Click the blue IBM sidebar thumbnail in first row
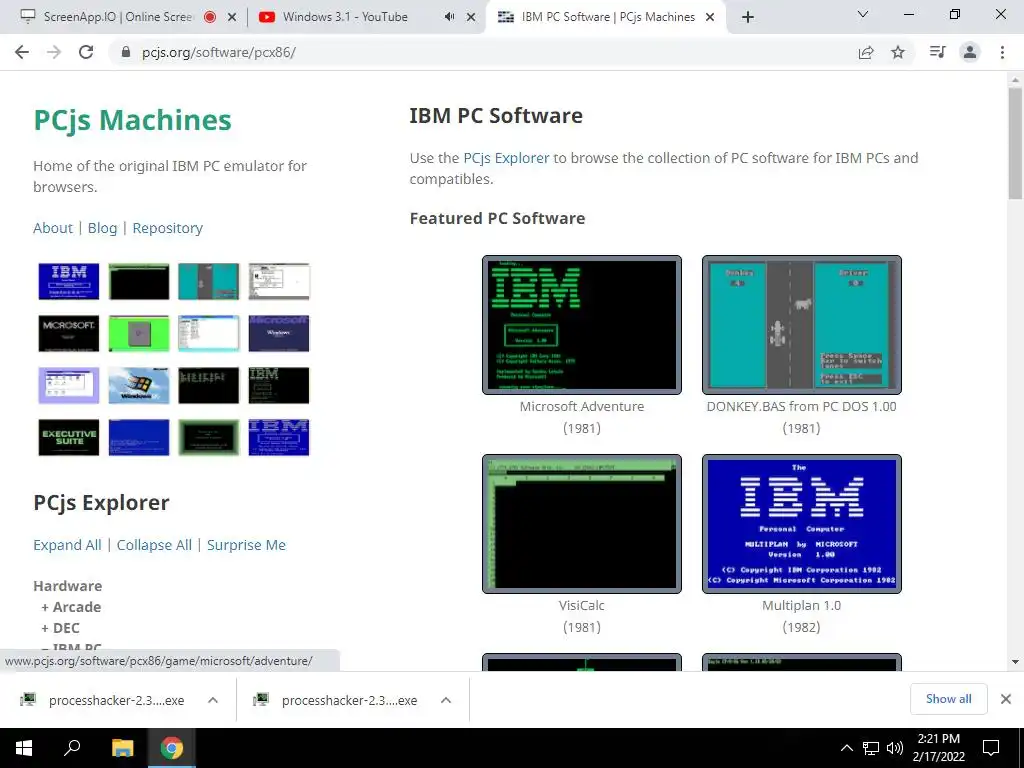 pyautogui.click(x=69, y=281)
